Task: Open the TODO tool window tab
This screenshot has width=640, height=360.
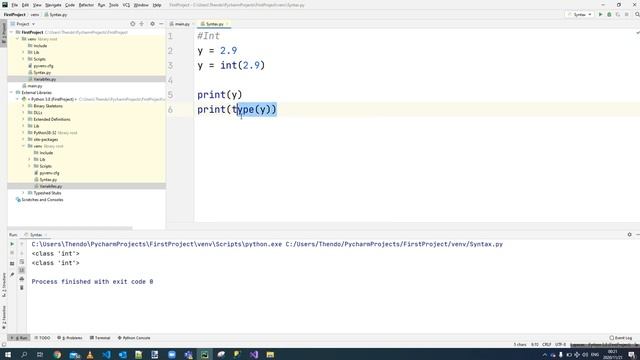Action: click(x=42, y=338)
